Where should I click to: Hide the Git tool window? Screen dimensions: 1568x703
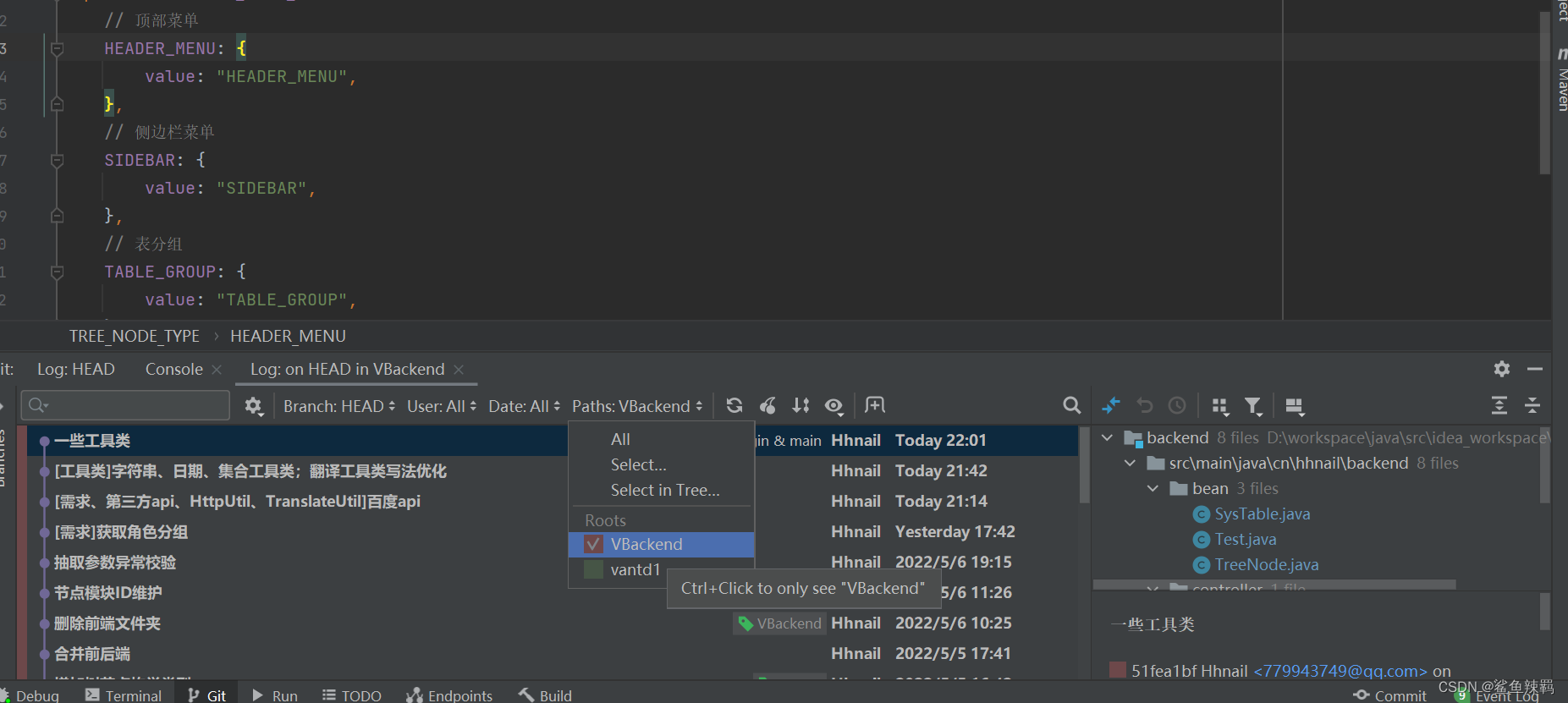pyautogui.click(x=1535, y=369)
